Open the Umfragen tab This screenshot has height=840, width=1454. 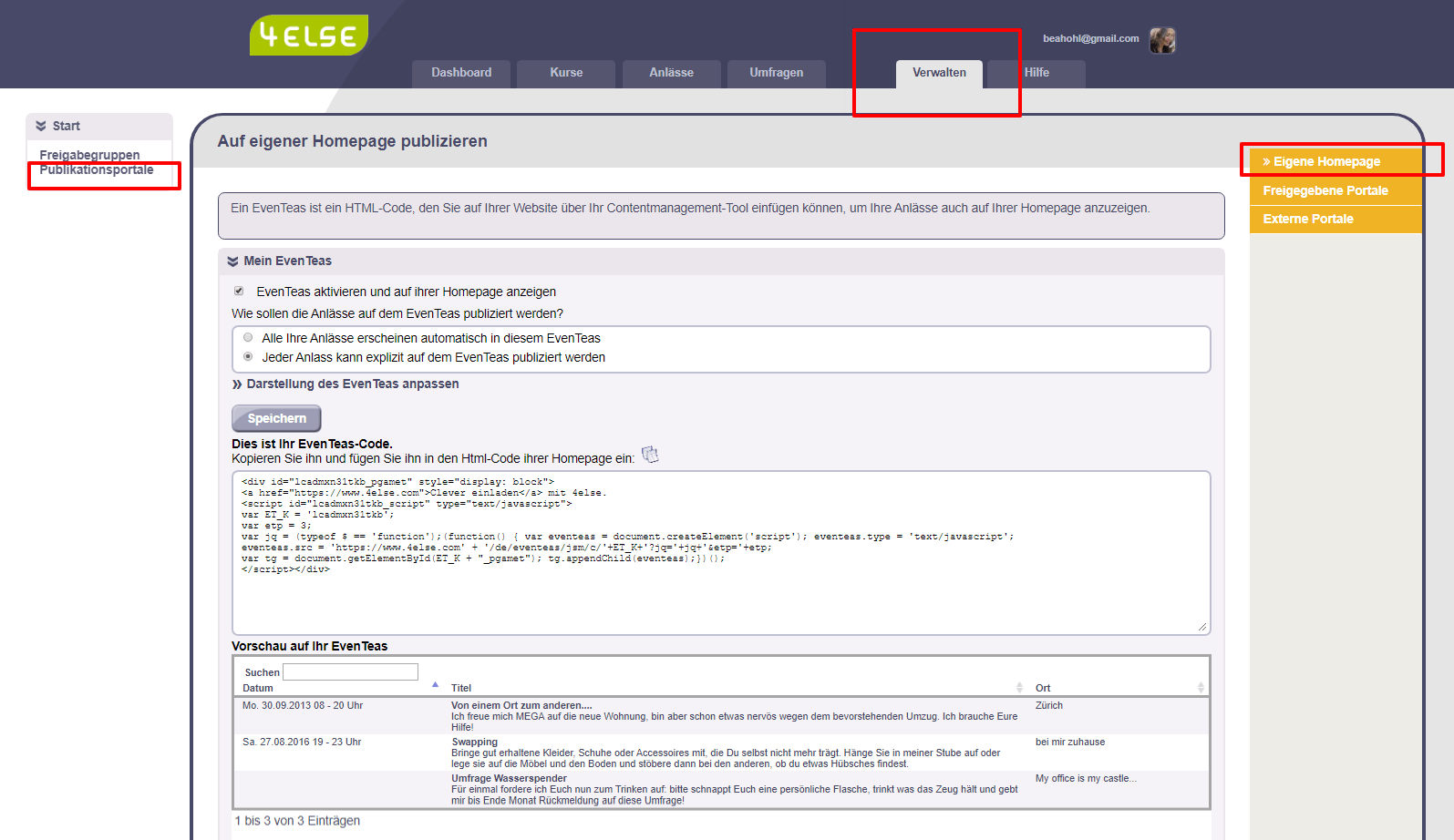[x=777, y=73]
